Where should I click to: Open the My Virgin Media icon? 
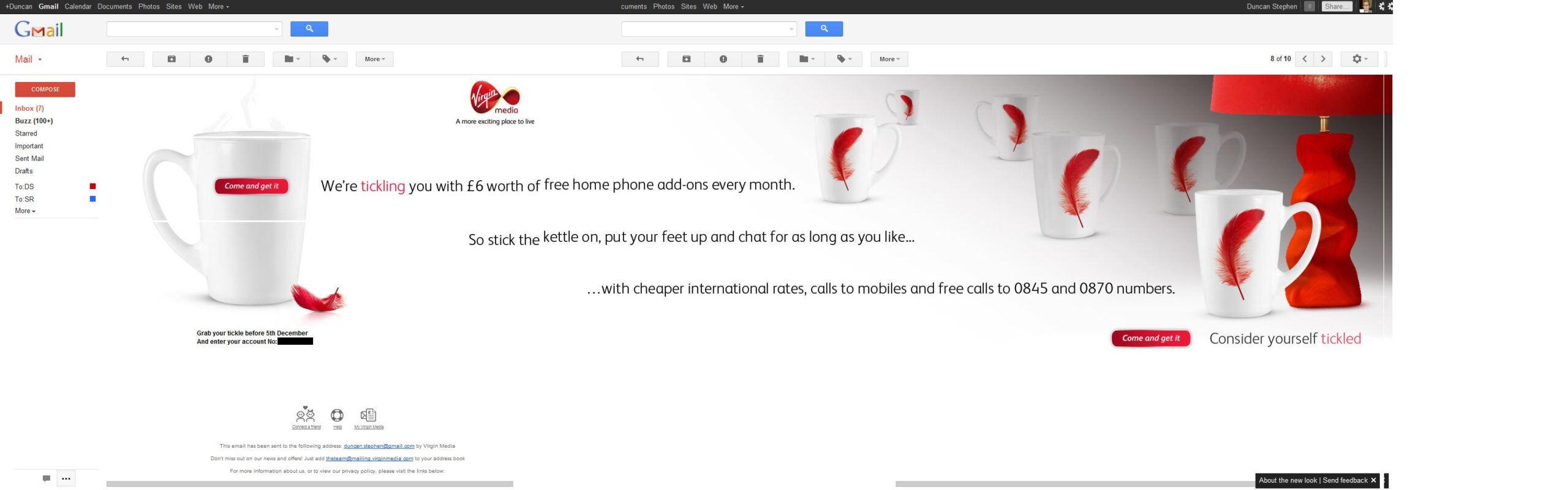368,415
